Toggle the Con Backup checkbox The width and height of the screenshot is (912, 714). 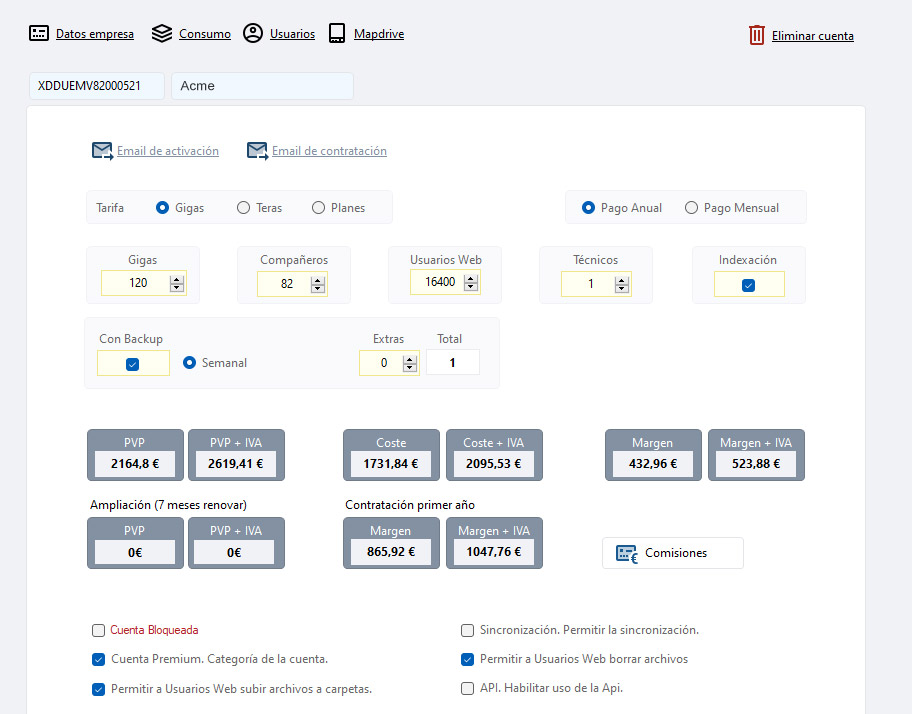(133, 365)
